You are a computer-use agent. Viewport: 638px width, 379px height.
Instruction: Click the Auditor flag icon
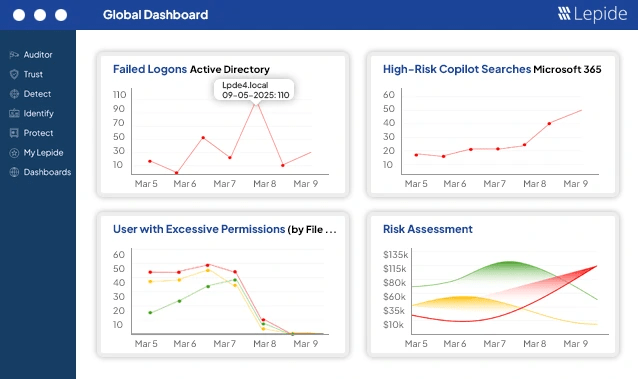[x=14, y=55]
